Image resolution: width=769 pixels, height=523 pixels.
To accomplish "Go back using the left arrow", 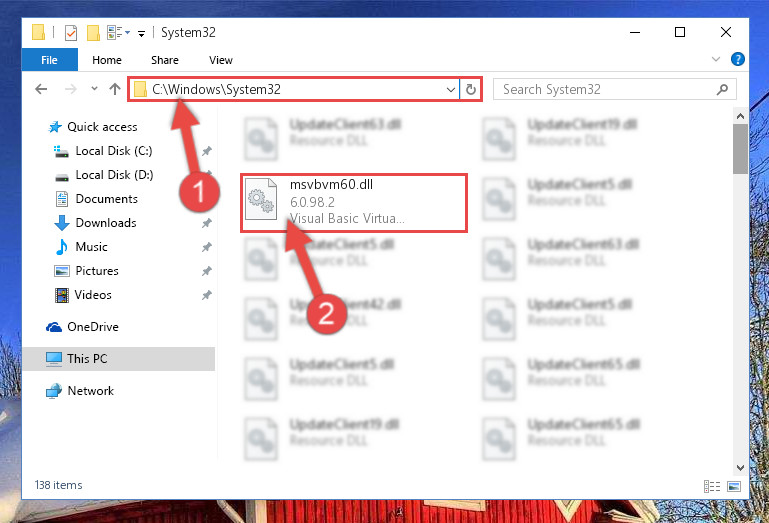I will coord(41,89).
